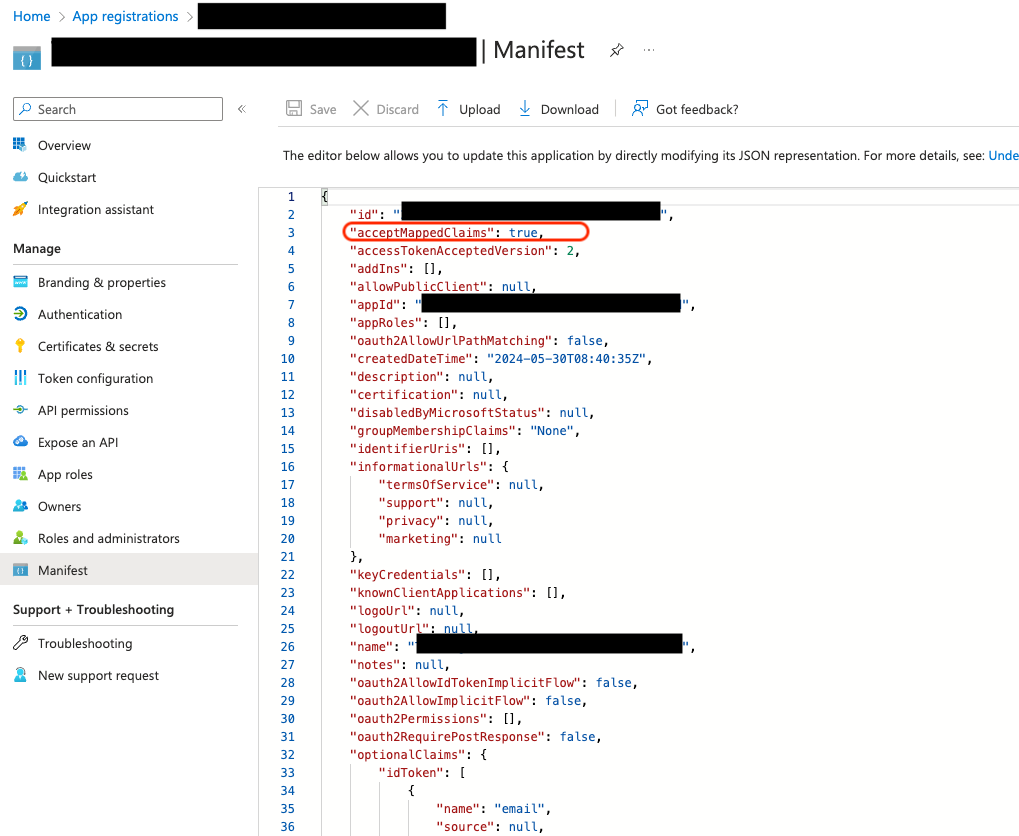Click the Certificates & secrets key icon
This screenshot has height=836, width=1019.
20,346
